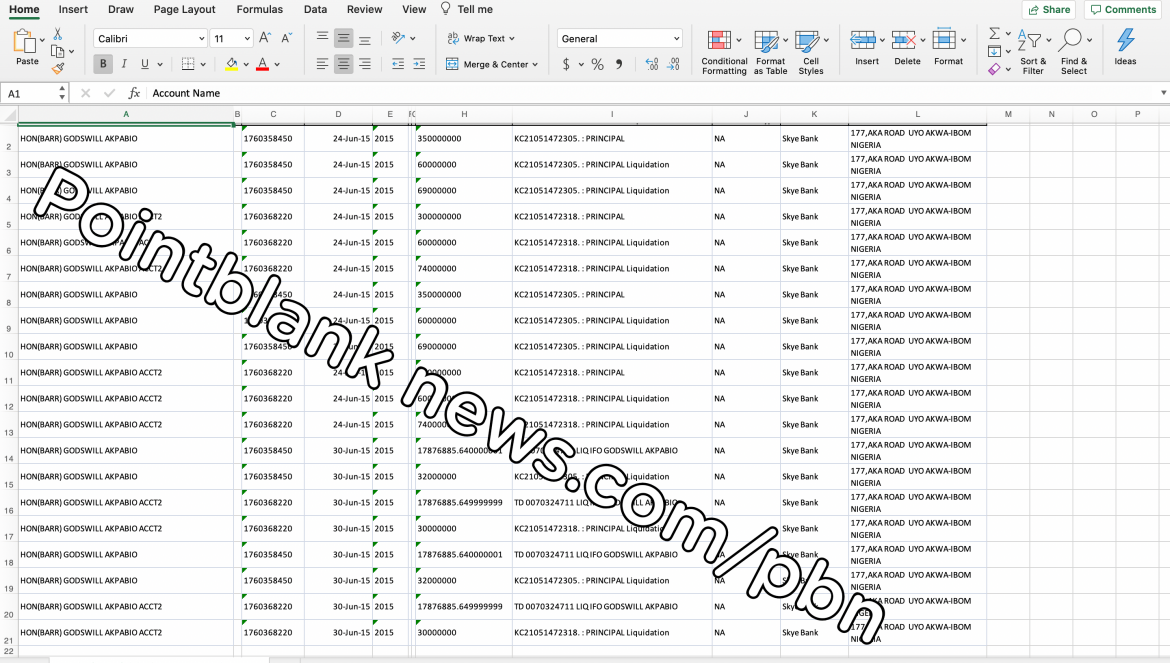Copy selection using the Copy icon

57,51
